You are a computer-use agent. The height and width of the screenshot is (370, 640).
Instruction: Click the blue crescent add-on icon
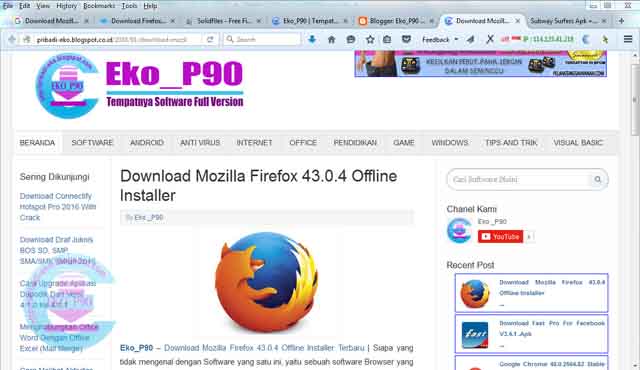[x=586, y=40]
